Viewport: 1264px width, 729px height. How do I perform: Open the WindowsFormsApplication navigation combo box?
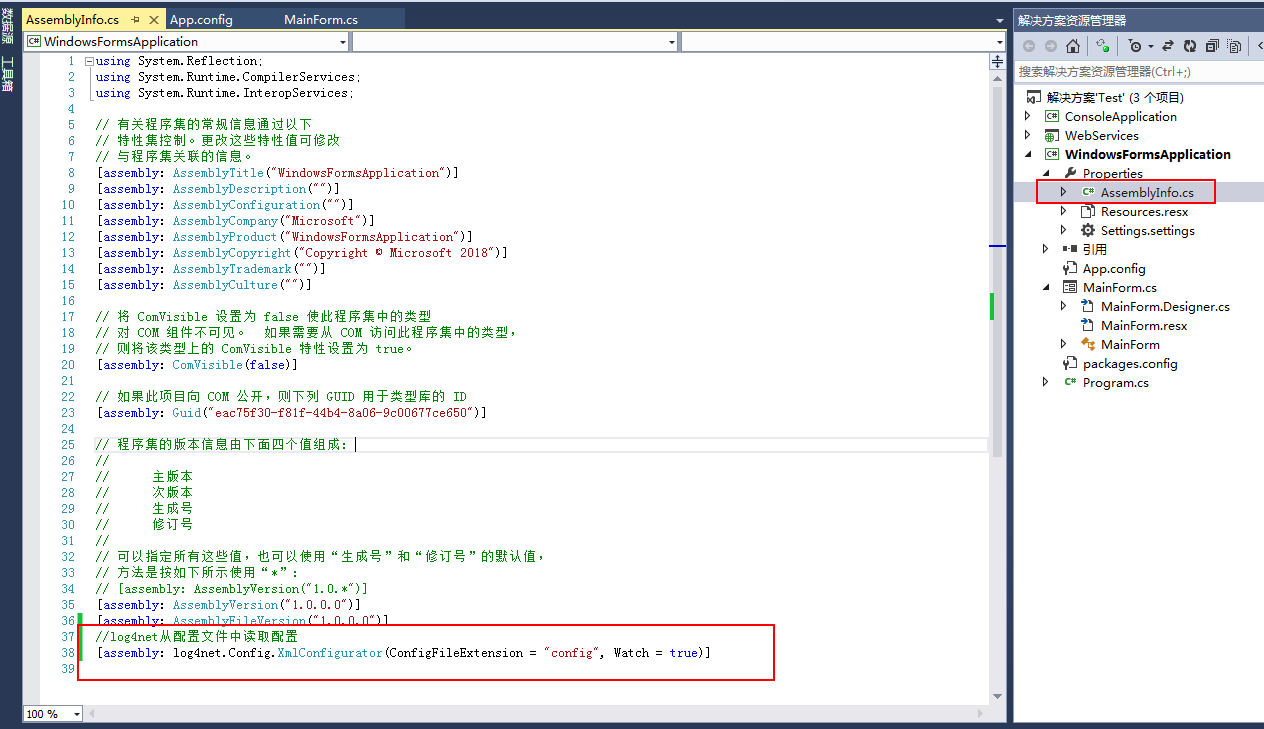[187, 41]
